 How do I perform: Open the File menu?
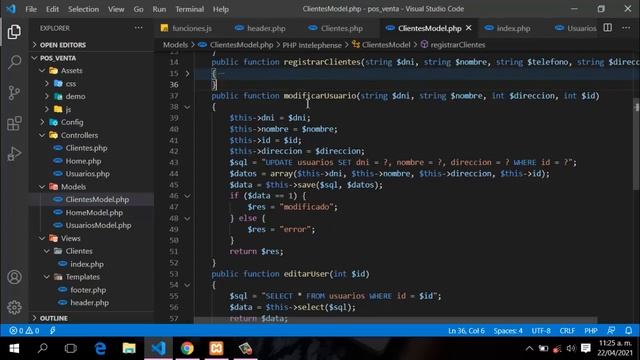31,9
